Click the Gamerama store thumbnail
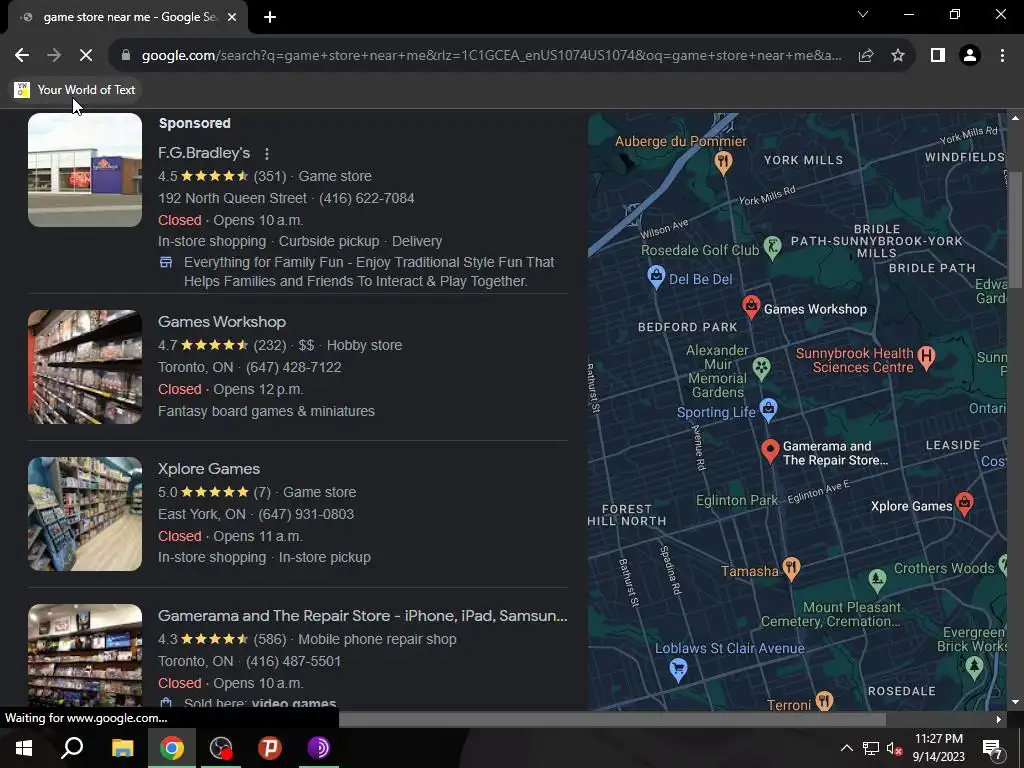This screenshot has width=1024, height=768. coord(85,655)
